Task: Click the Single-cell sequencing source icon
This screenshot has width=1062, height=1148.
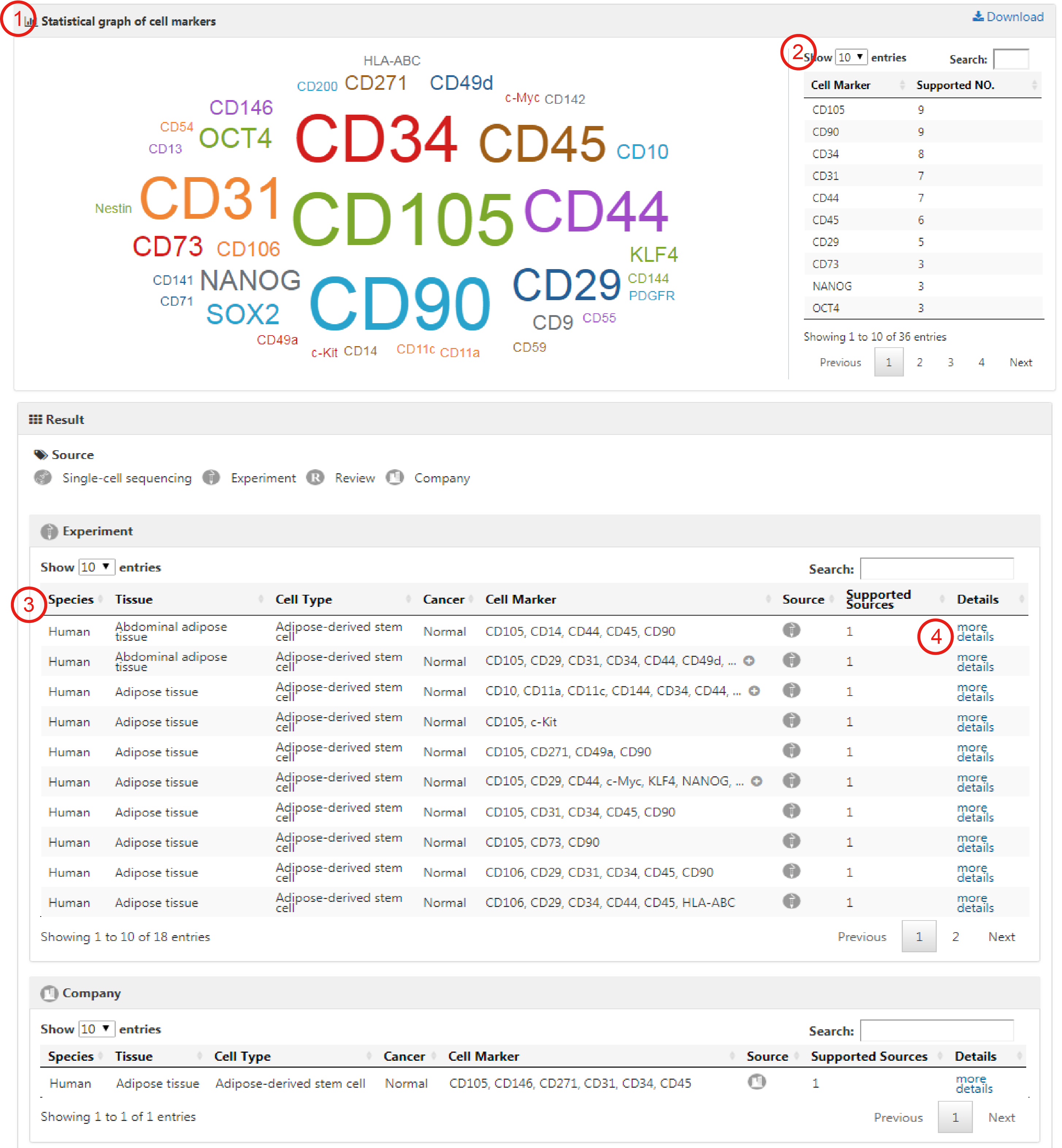Action: tap(43, 478)
